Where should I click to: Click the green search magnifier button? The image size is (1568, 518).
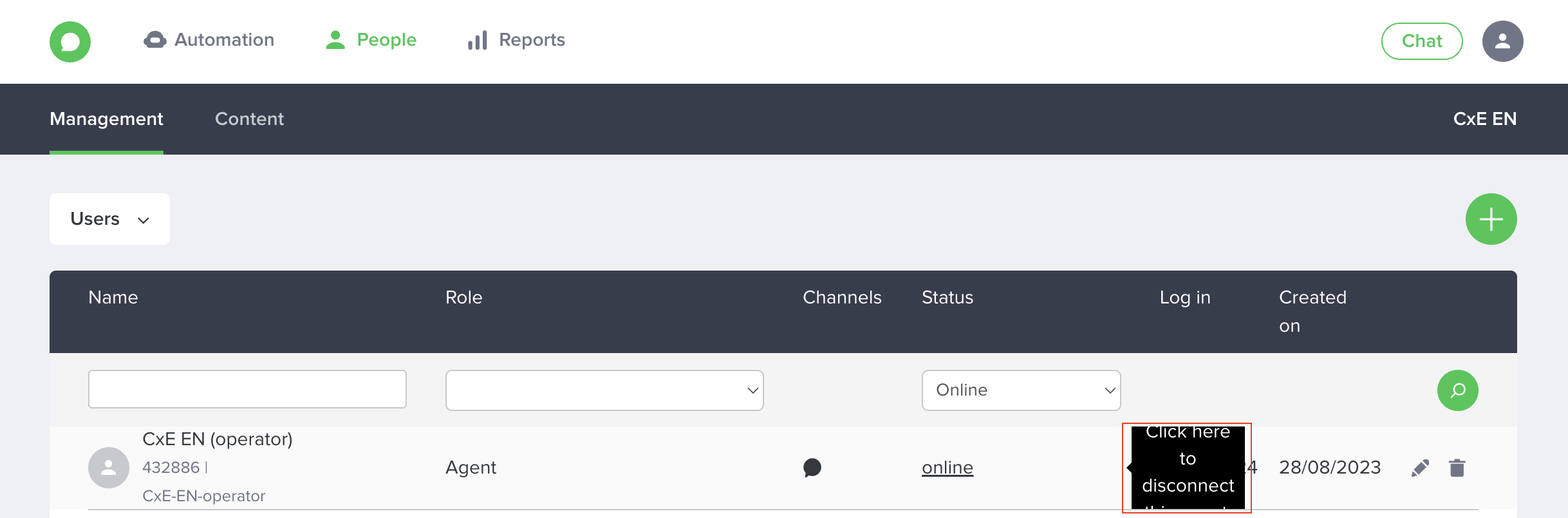[1457, 390]
